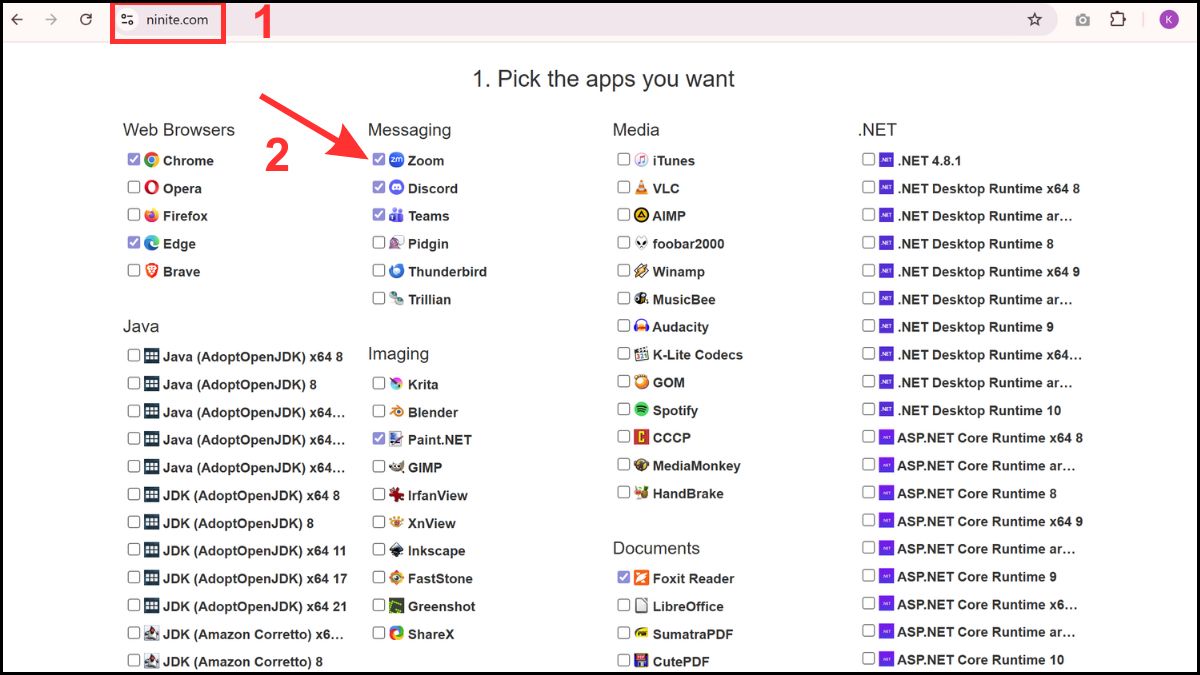Viewport: 1200px width, 675px height.
Task: Uncheck the Paint.NET checkbox
Action: (379, 438)
